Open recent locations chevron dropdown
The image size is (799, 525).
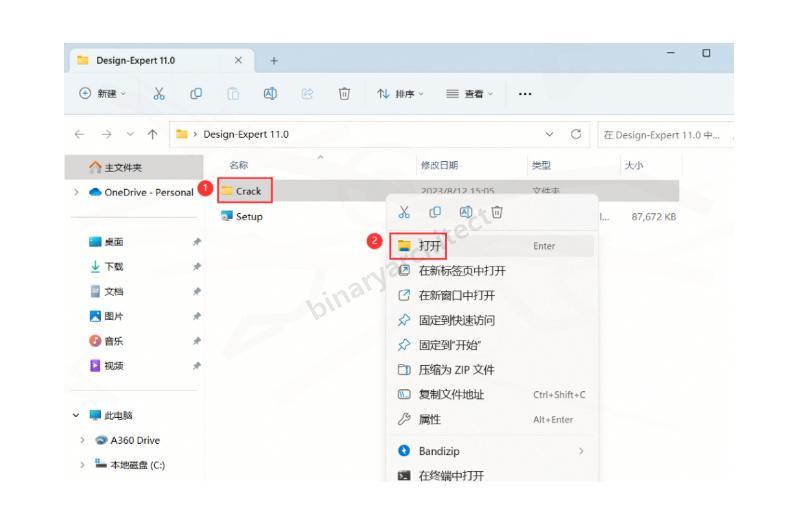point(130,134)
